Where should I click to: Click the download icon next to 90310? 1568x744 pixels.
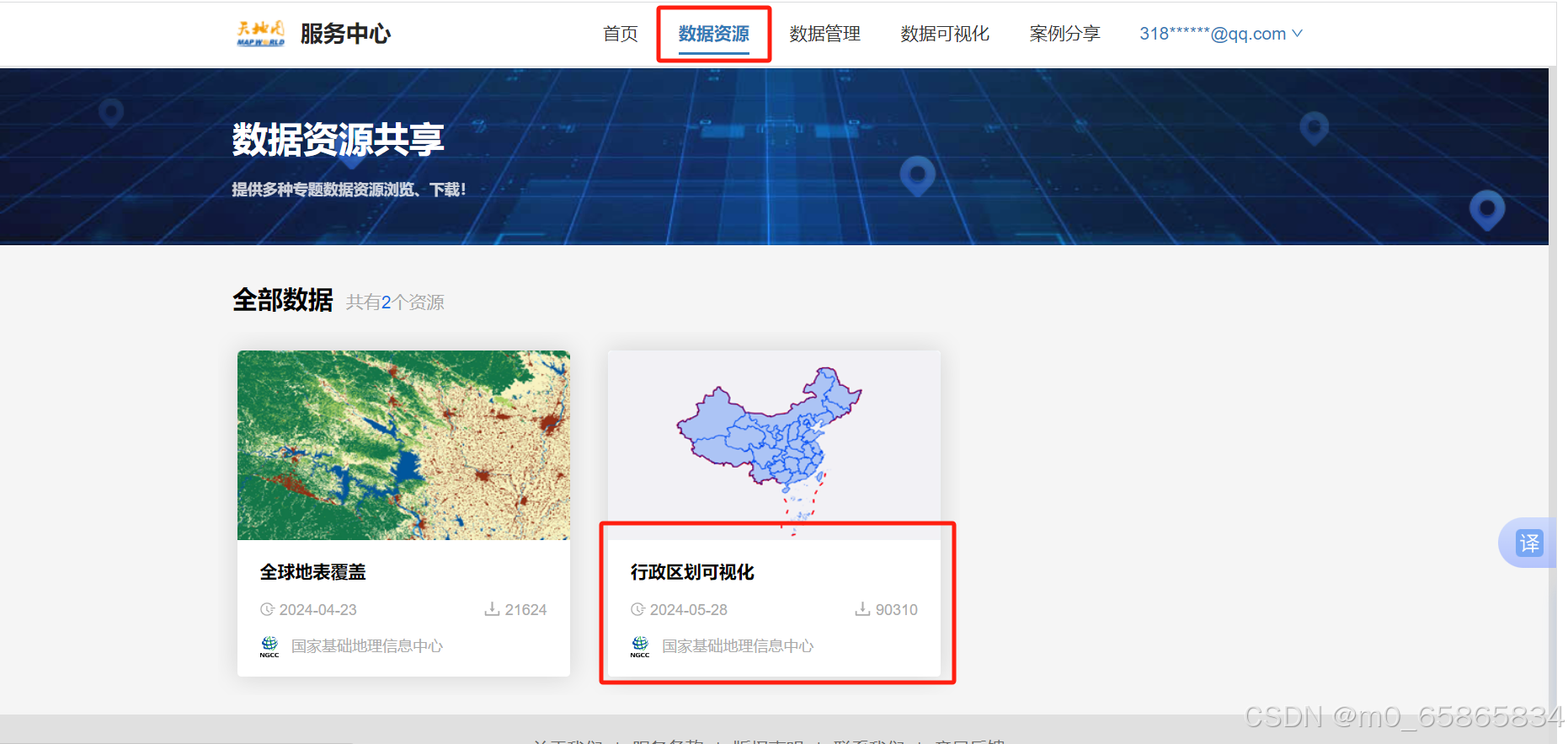pos(862,608)
